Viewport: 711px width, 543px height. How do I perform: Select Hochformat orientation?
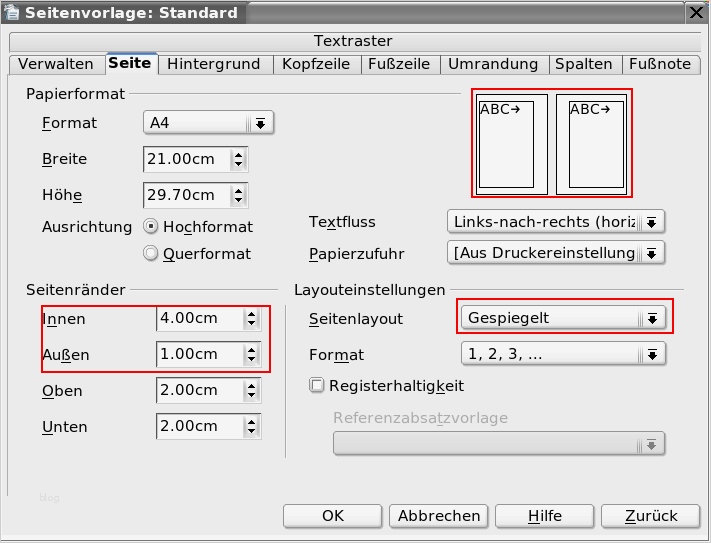[151, 226]
